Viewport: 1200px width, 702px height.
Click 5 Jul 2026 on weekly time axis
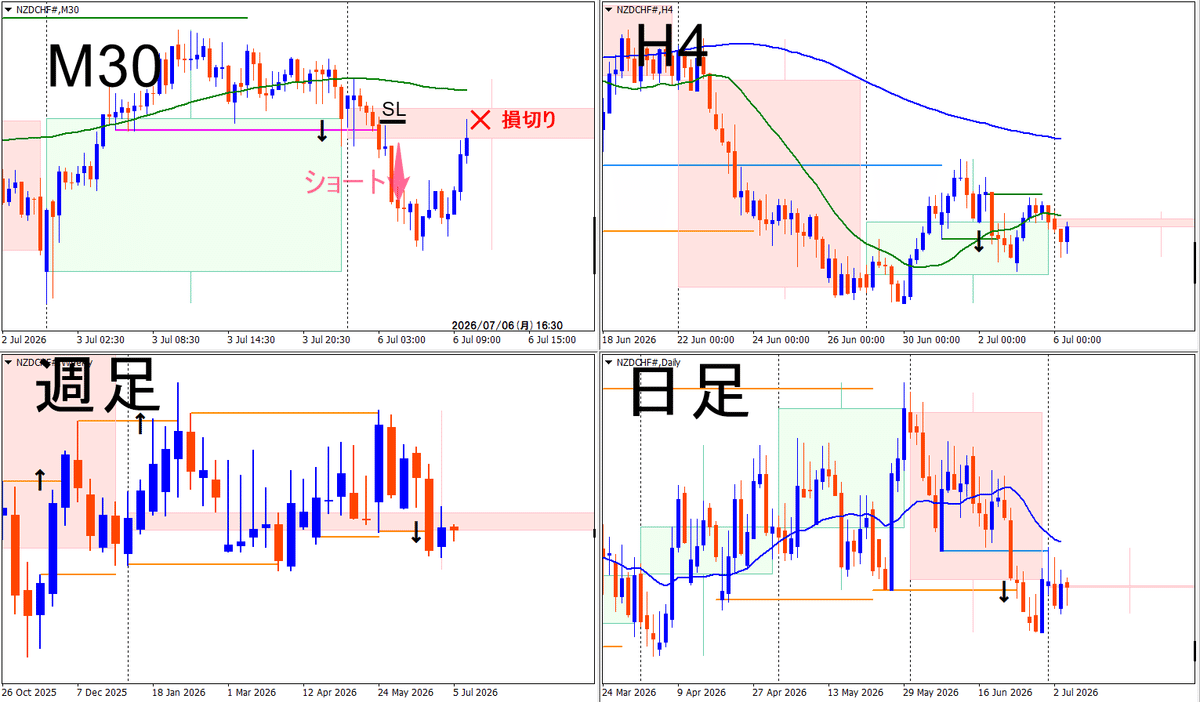tap(476, 692)
